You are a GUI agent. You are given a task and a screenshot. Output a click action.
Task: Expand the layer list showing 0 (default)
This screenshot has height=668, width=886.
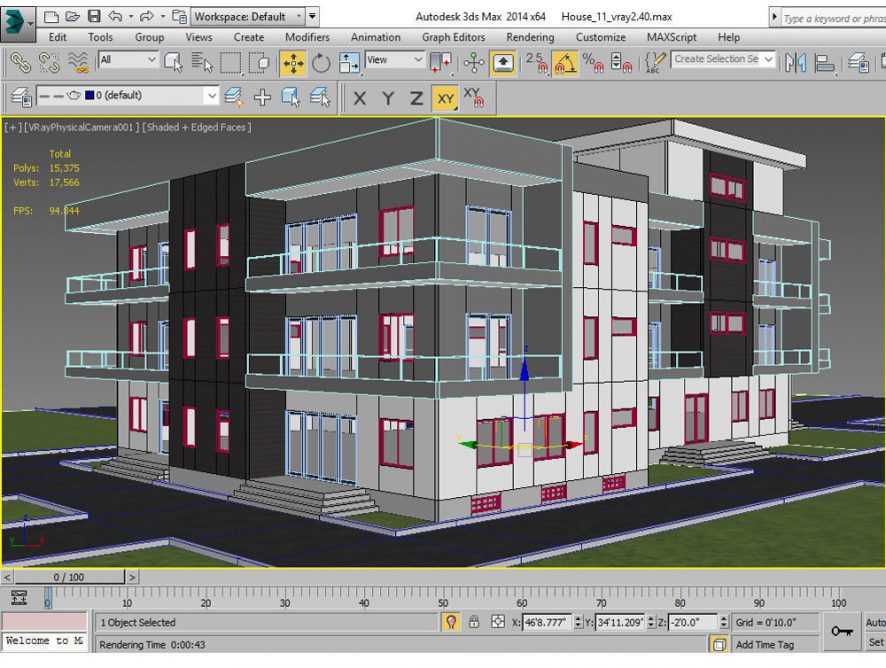tap(211, 96)
